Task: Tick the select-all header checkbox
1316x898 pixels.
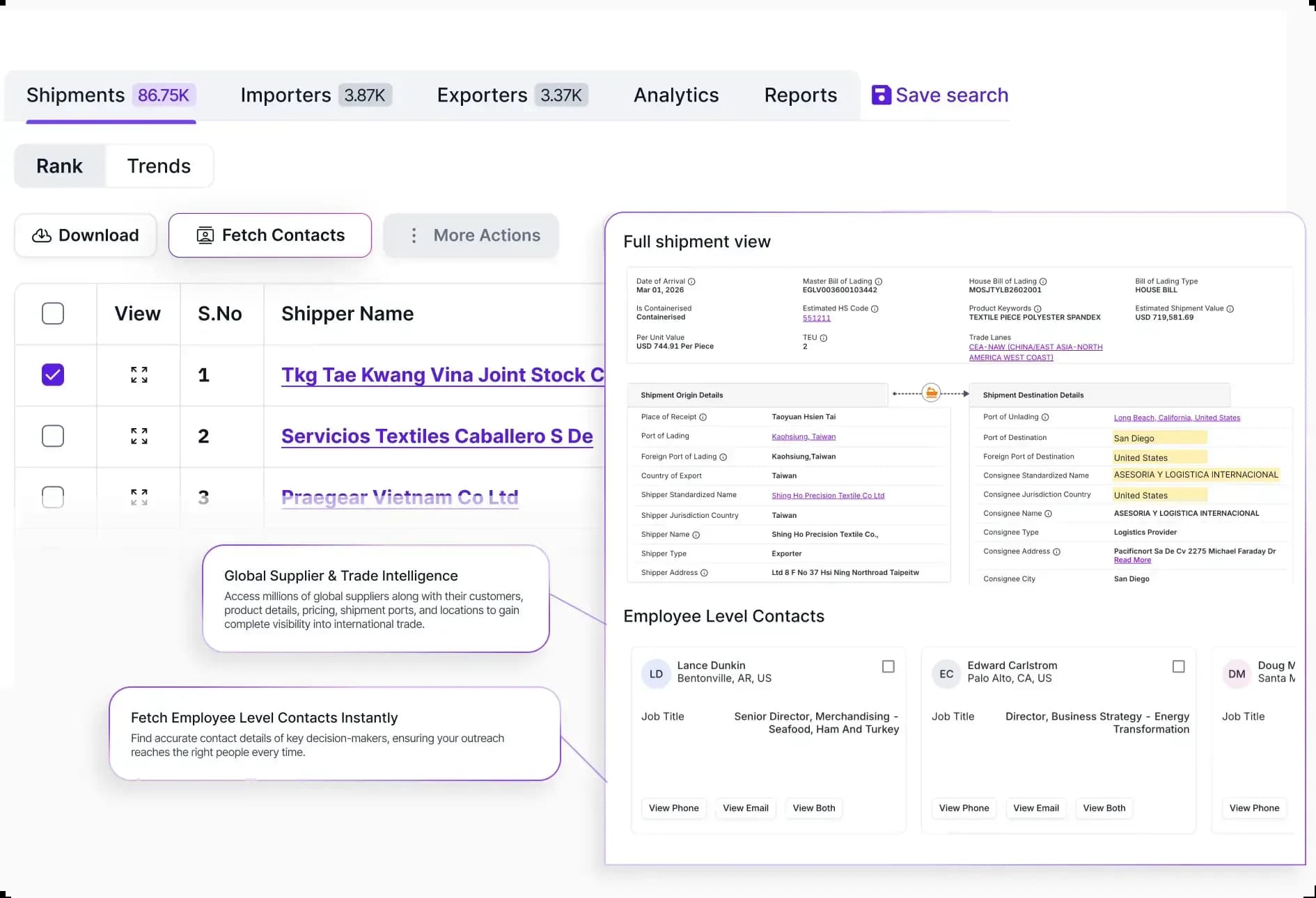Action: pos(53,314)
